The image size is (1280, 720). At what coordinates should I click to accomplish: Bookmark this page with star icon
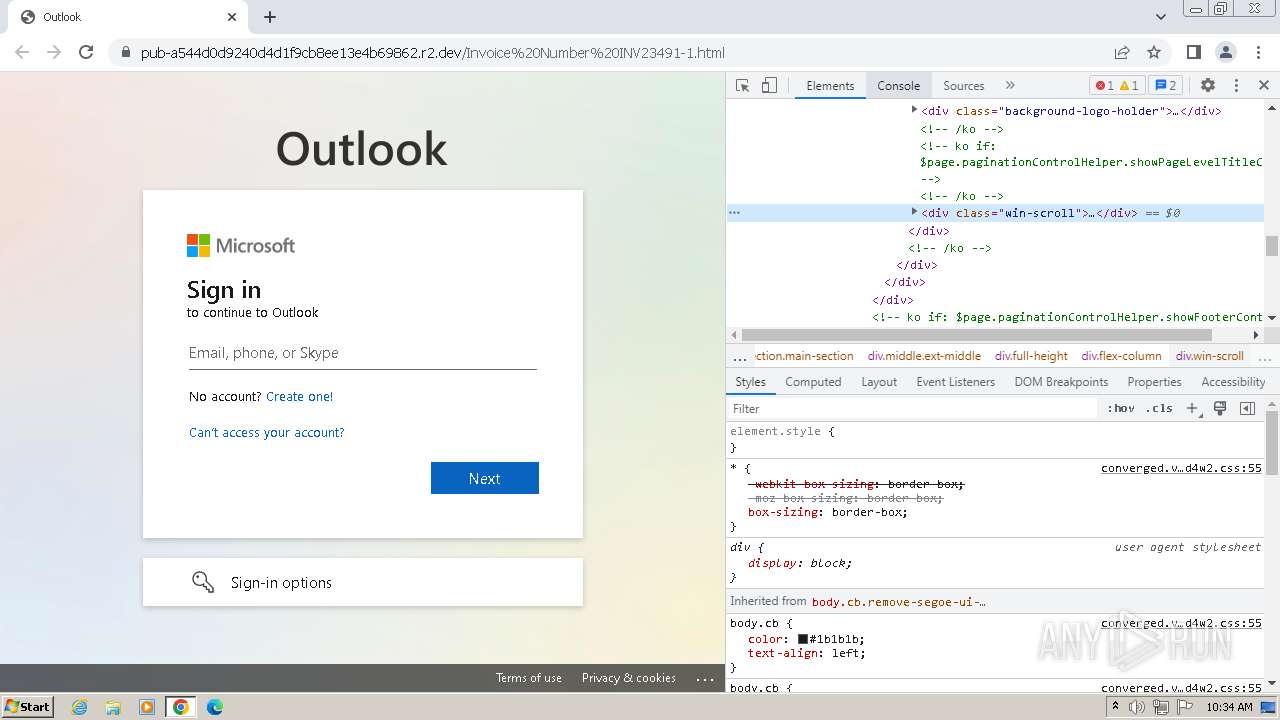click(1154, 52)
